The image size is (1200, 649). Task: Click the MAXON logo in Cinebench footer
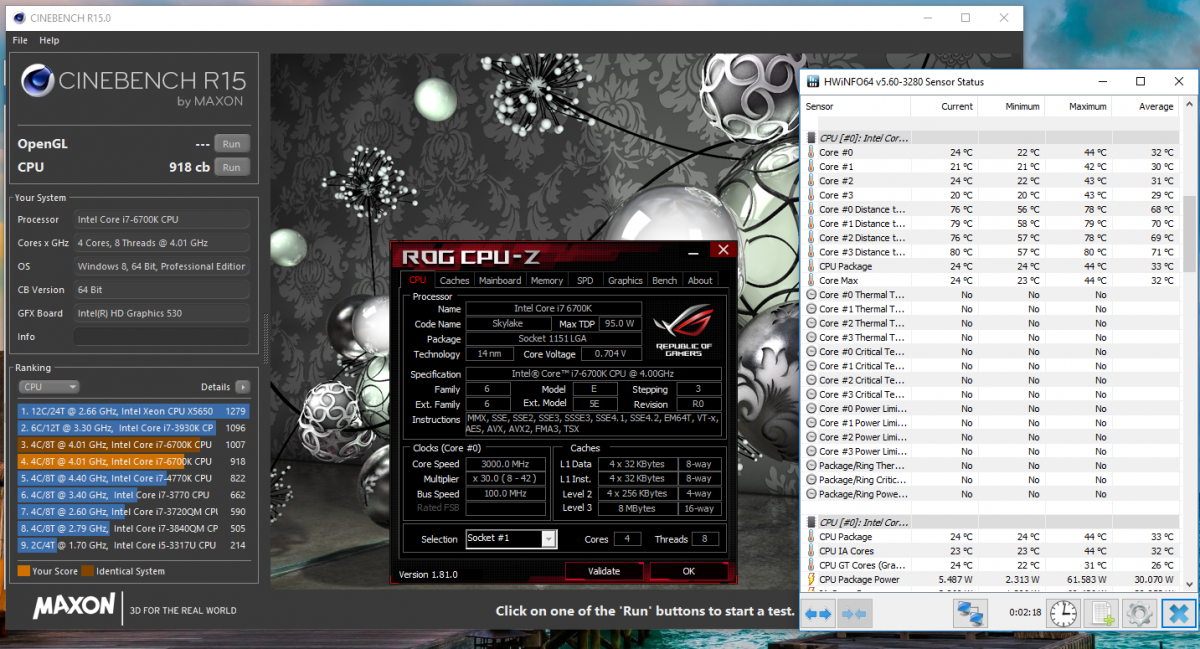73,607
